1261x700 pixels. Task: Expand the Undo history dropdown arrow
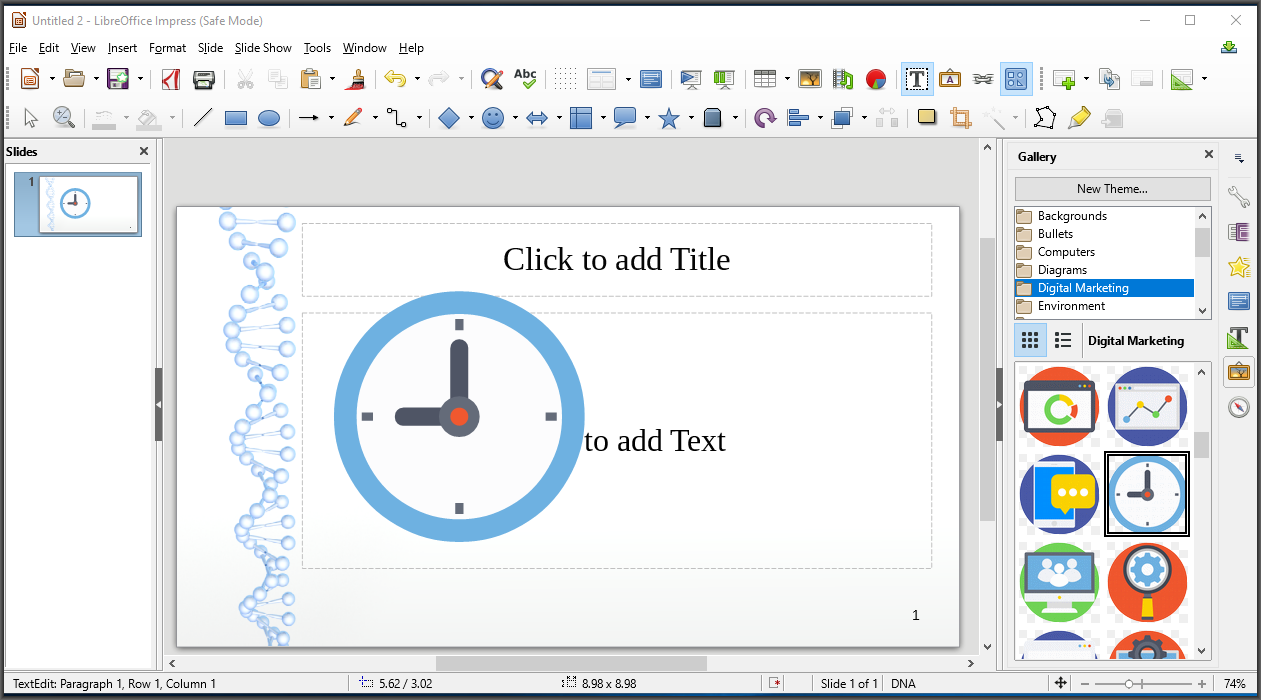coord(417,79)
